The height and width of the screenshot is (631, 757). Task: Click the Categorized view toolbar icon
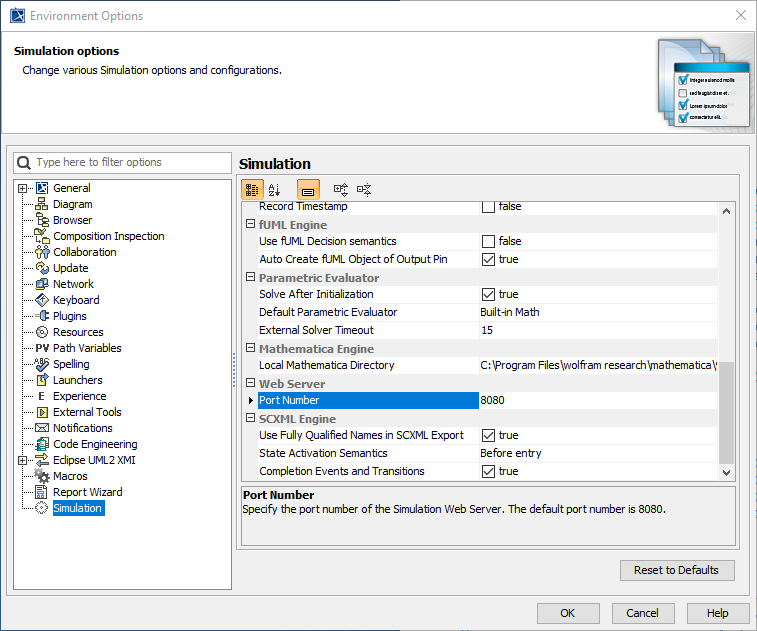pos(252,190)
